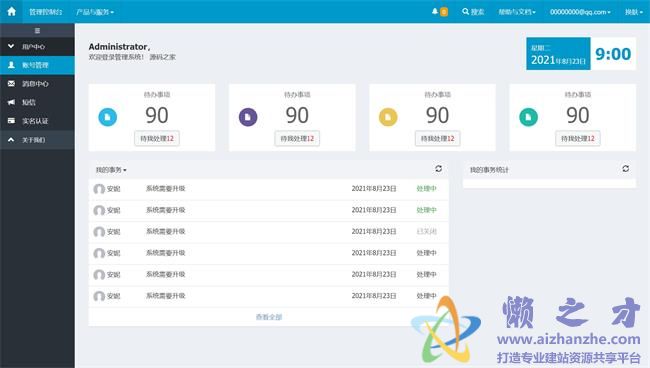Select 实名认证 in the sidebar
650x368 pixels.
pyautogui.click(x=37, y=121)
